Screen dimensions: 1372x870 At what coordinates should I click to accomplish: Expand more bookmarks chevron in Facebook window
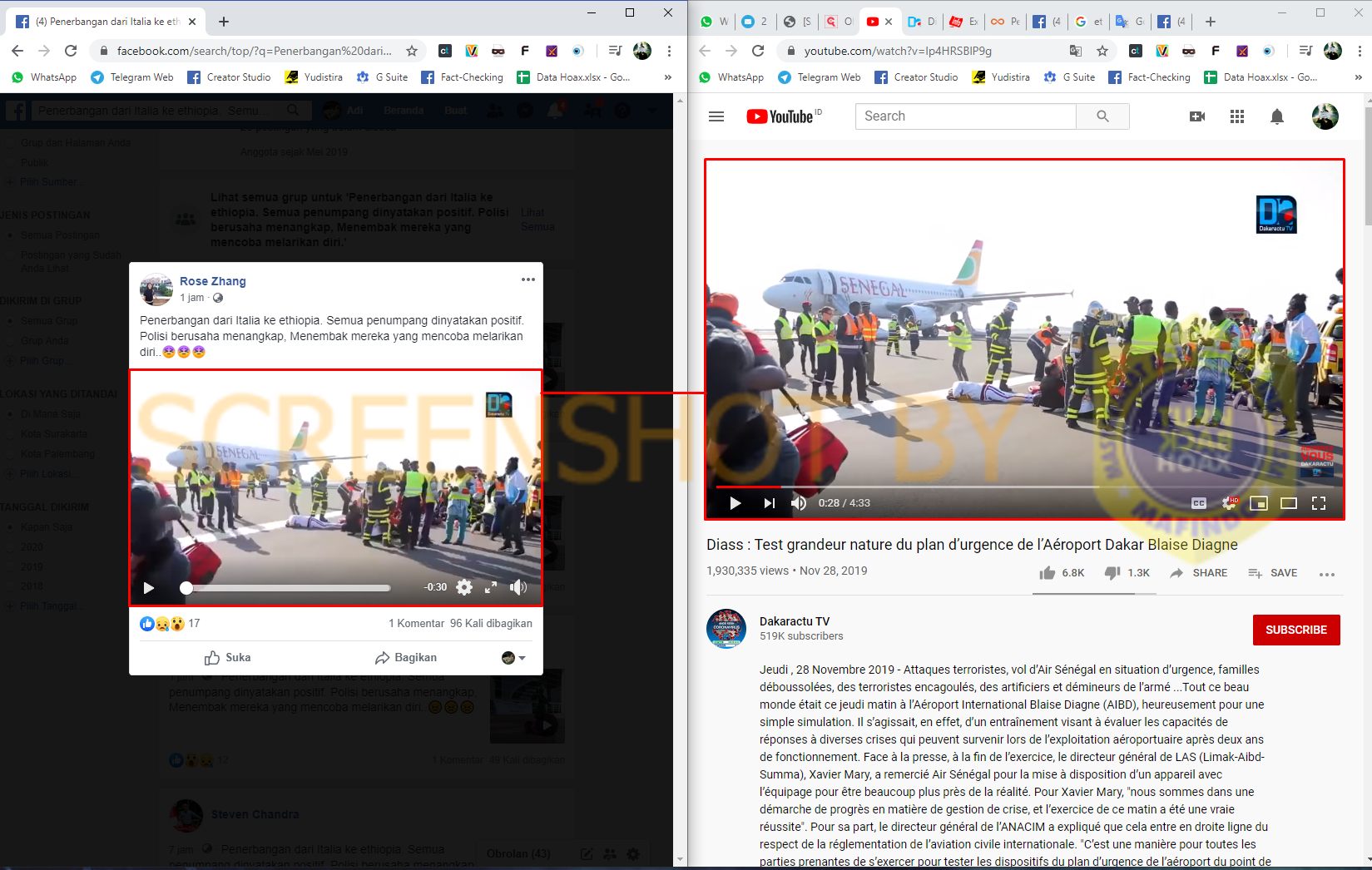667,77
